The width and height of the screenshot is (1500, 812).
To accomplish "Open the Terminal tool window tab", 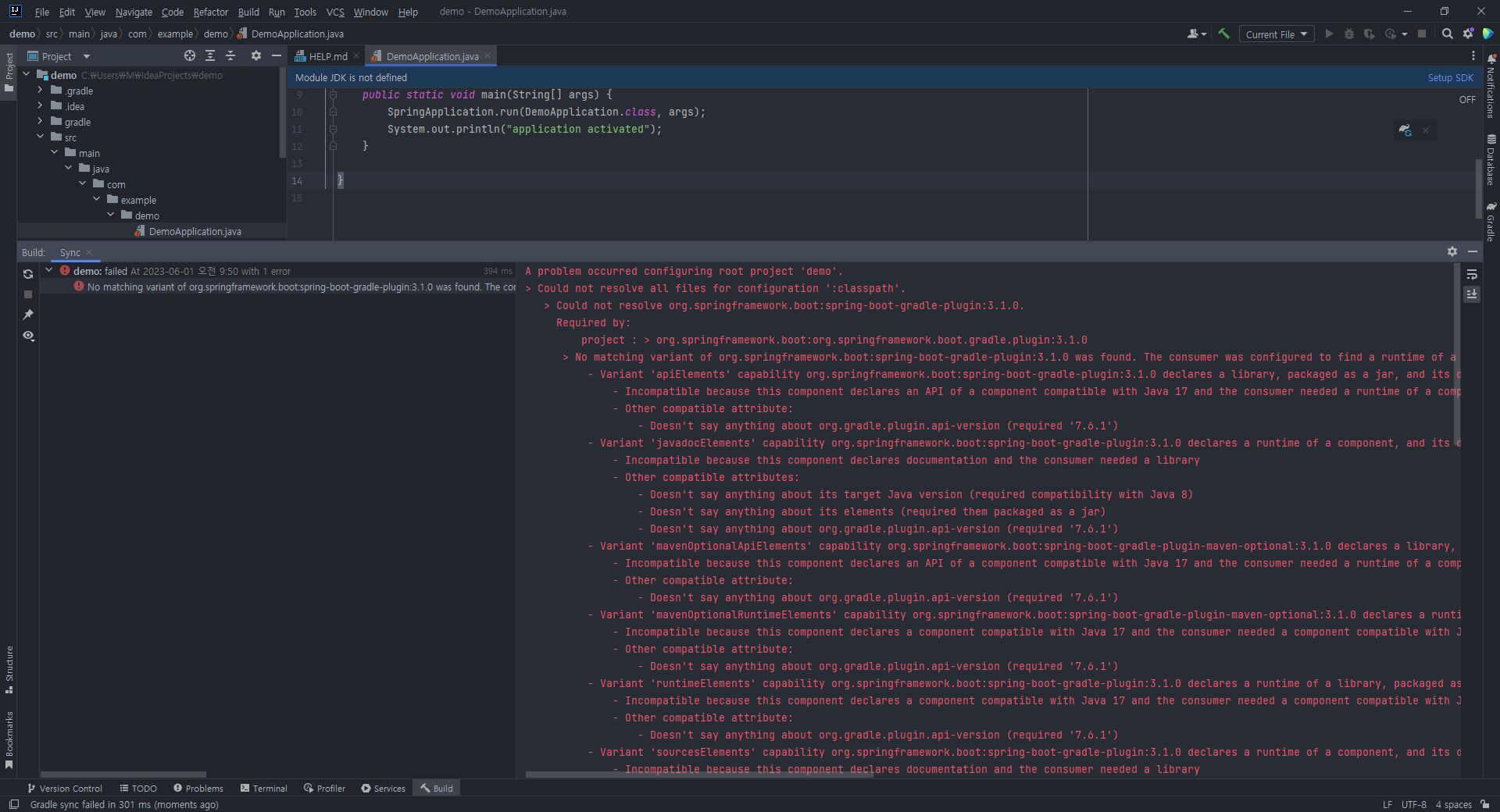I will coord(263,789).
